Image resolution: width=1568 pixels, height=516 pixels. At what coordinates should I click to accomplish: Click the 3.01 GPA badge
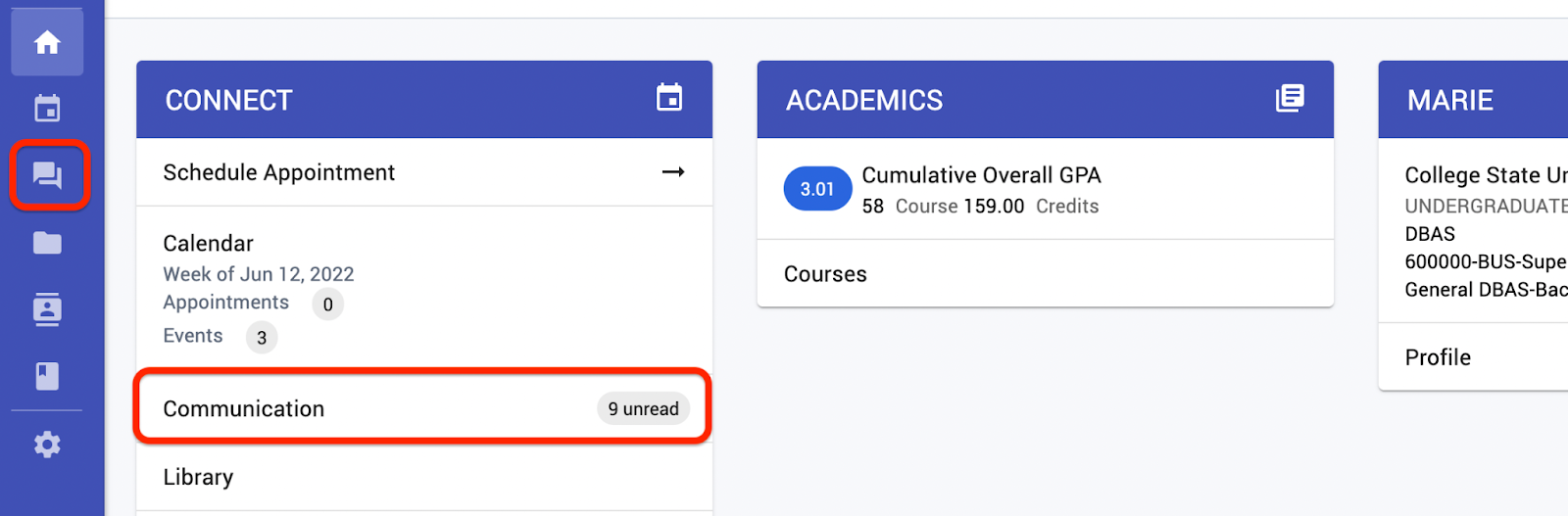click(x=817, y=189)
